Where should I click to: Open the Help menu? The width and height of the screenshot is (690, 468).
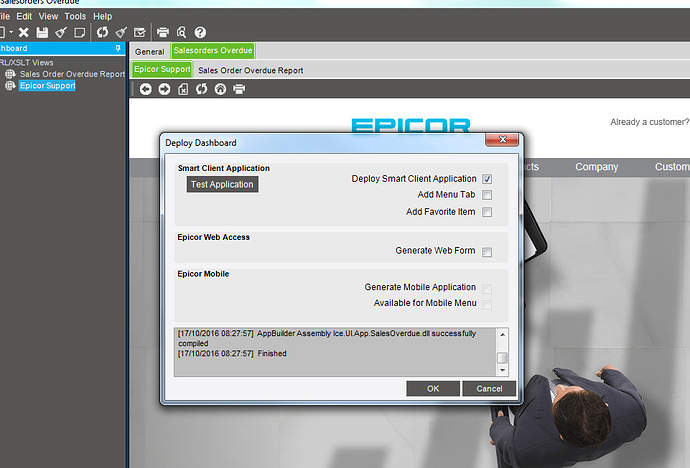click(x=103, y=16)
